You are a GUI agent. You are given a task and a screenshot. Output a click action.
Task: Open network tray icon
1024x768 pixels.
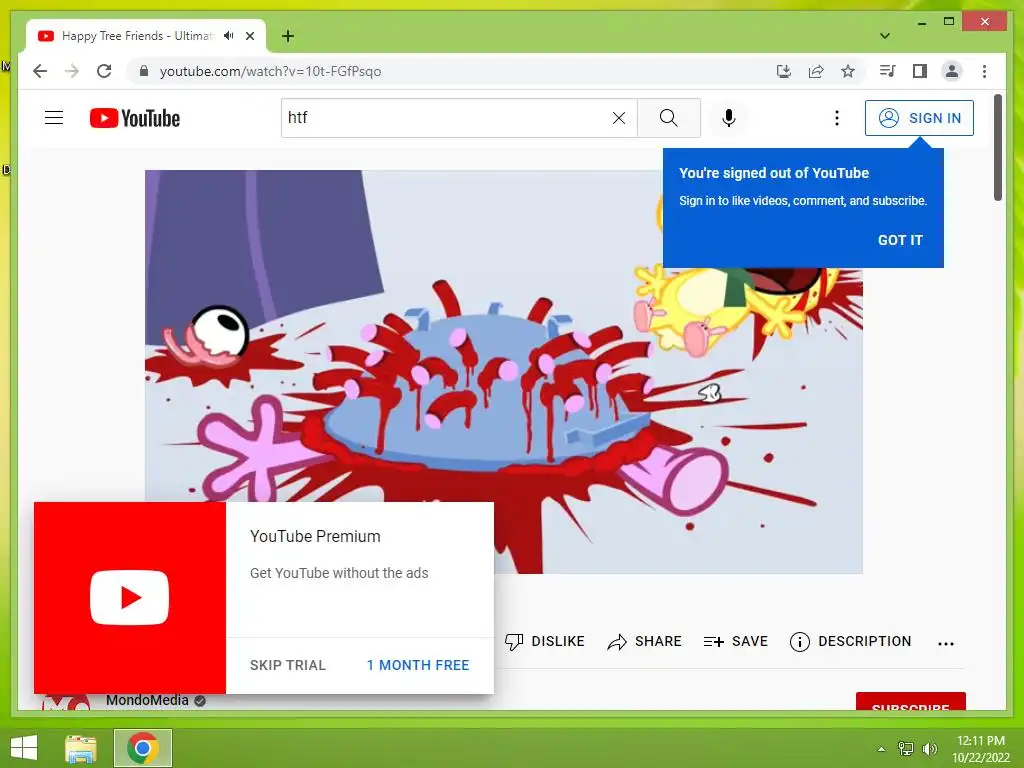click(x=906, y=749)
